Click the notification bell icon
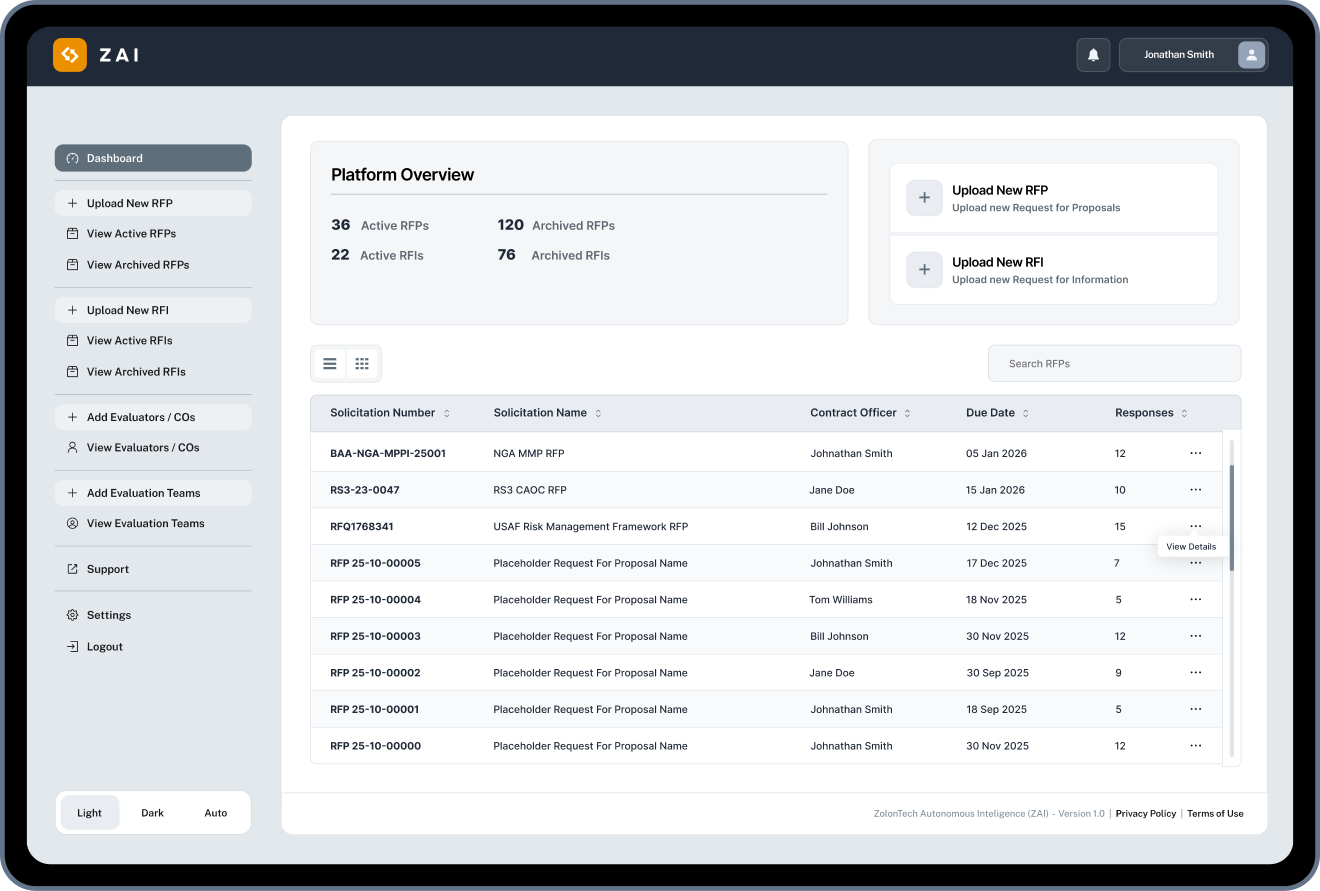The height and width of the screenshot is (891, 1320). (x=1093, y=55)
